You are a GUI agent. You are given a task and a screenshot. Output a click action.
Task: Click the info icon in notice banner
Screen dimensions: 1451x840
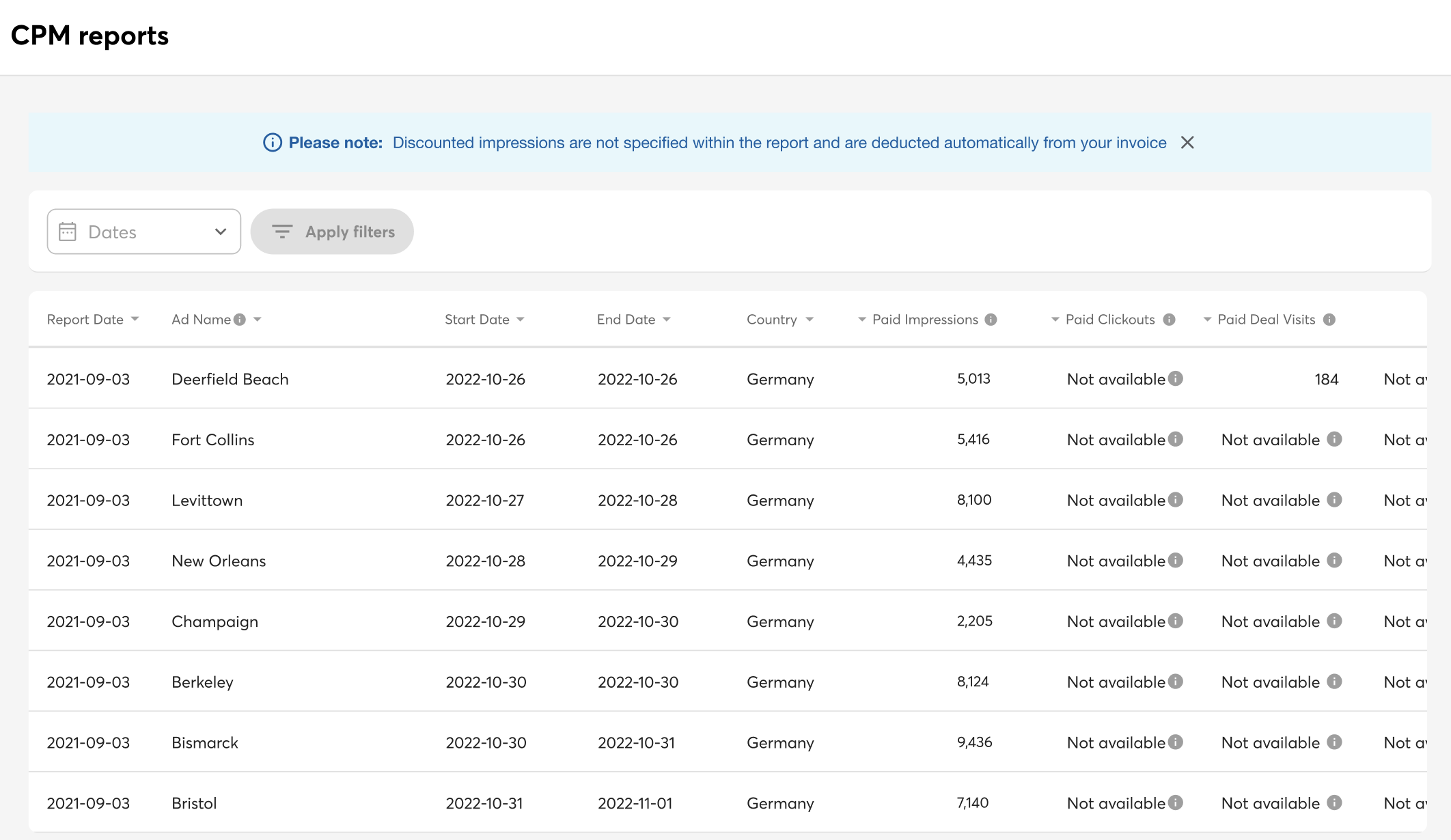click(273, 143)
